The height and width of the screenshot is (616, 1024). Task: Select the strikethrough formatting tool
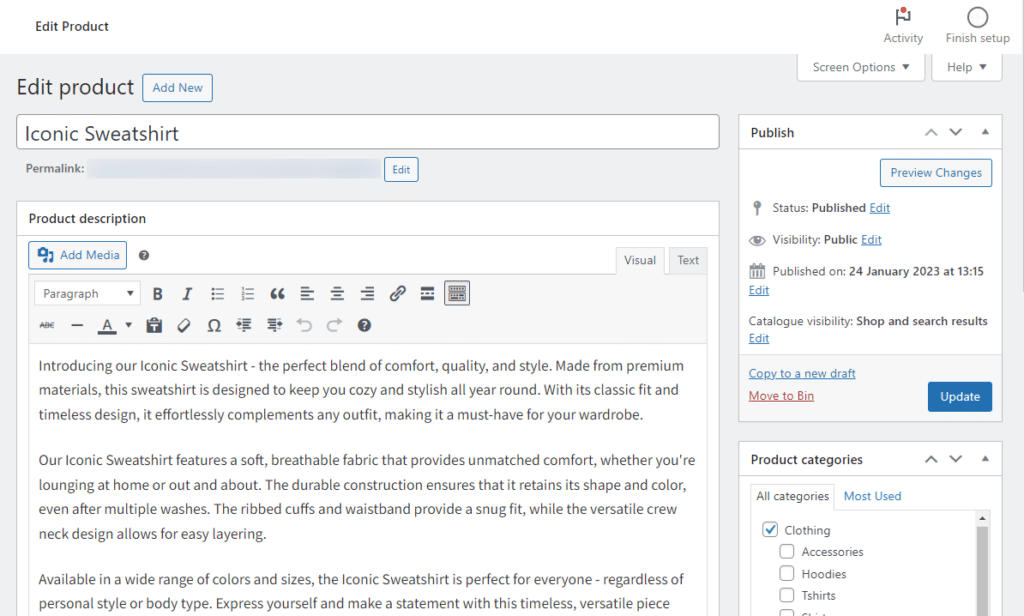click(x=45, y=325)
